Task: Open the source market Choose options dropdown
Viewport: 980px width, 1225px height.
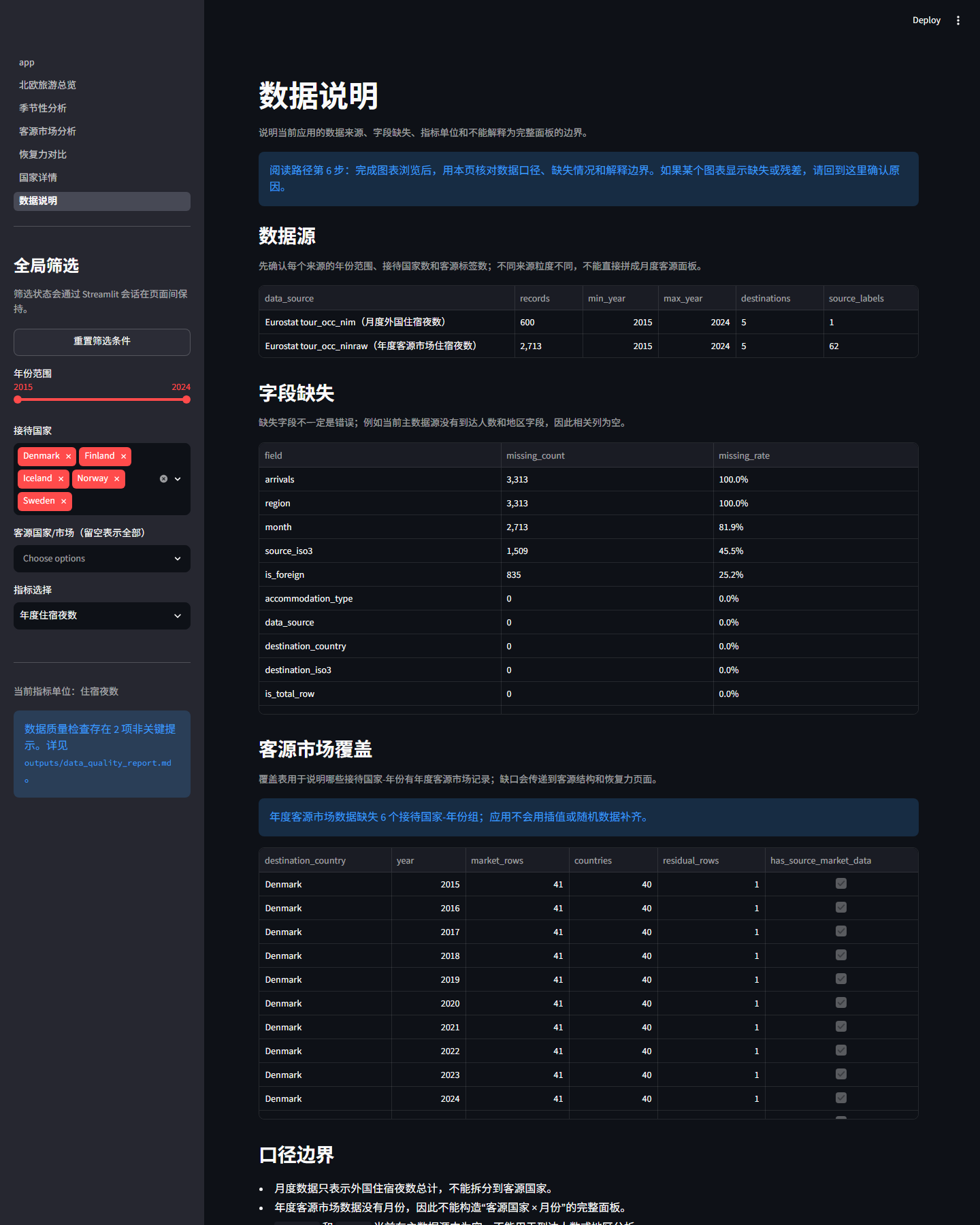Action: [102, 559]
